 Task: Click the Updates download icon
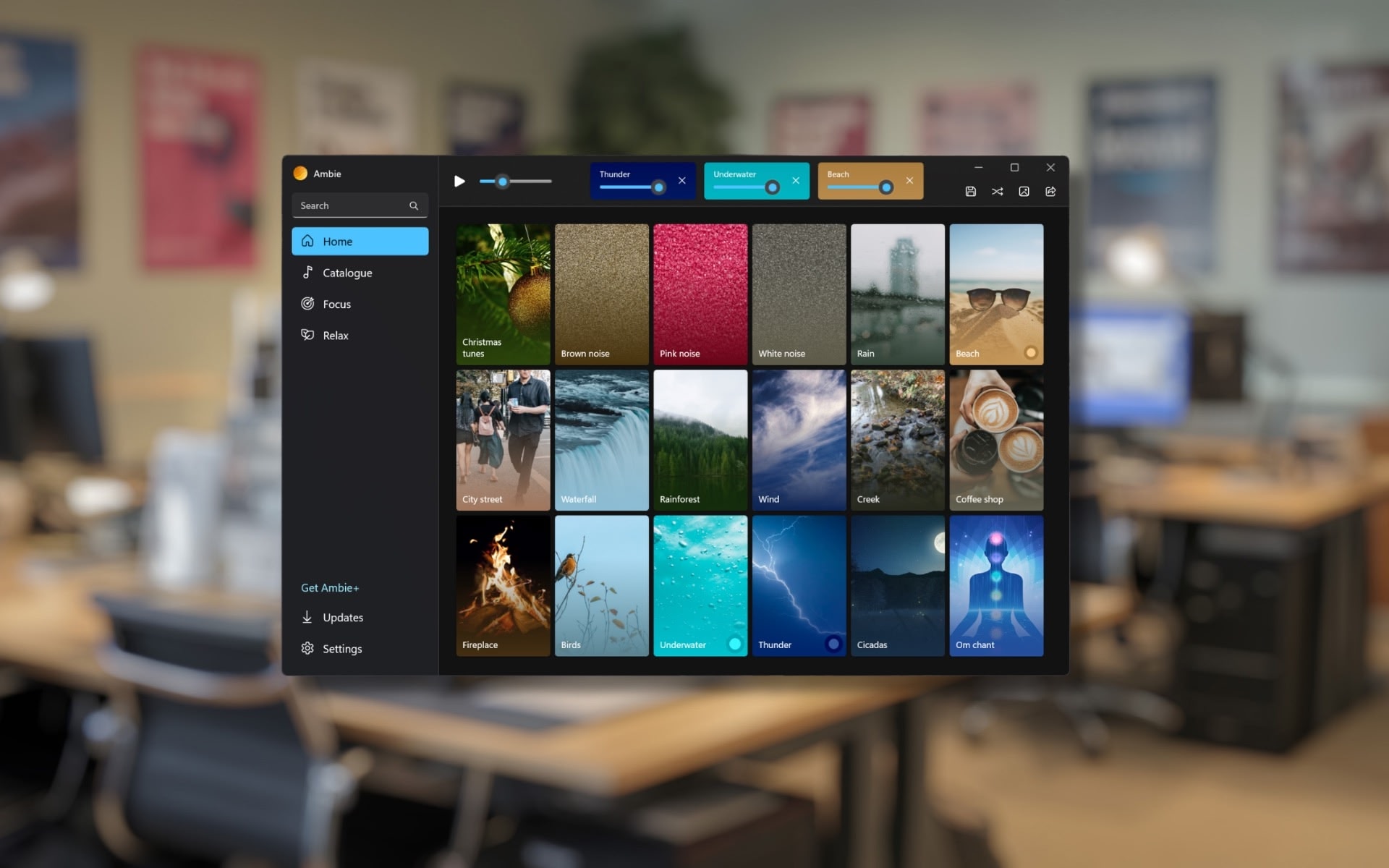pyautogui.click(x=307, y=617)
